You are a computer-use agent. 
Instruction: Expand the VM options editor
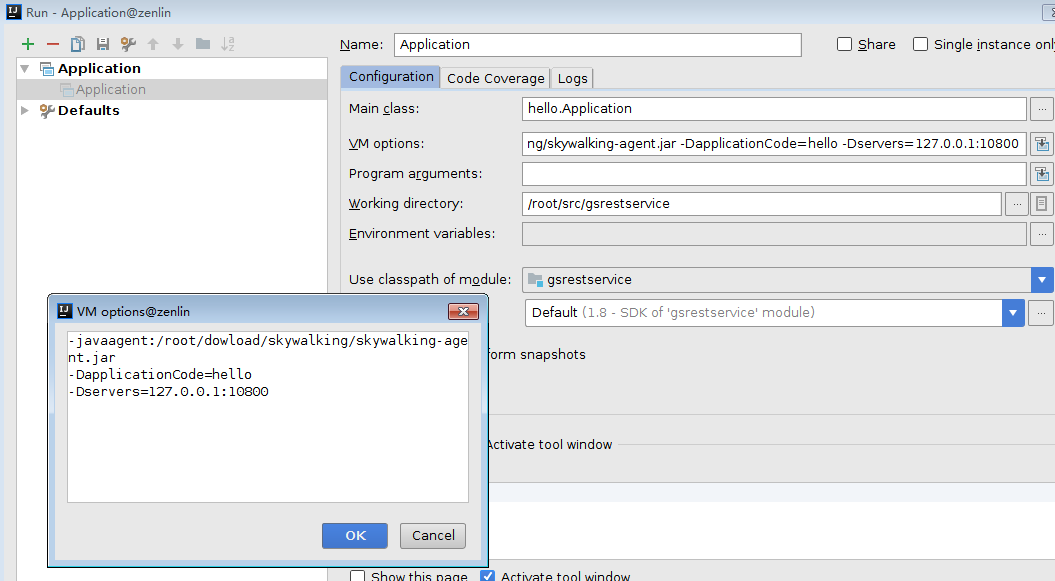click(x=1041, y=143)
